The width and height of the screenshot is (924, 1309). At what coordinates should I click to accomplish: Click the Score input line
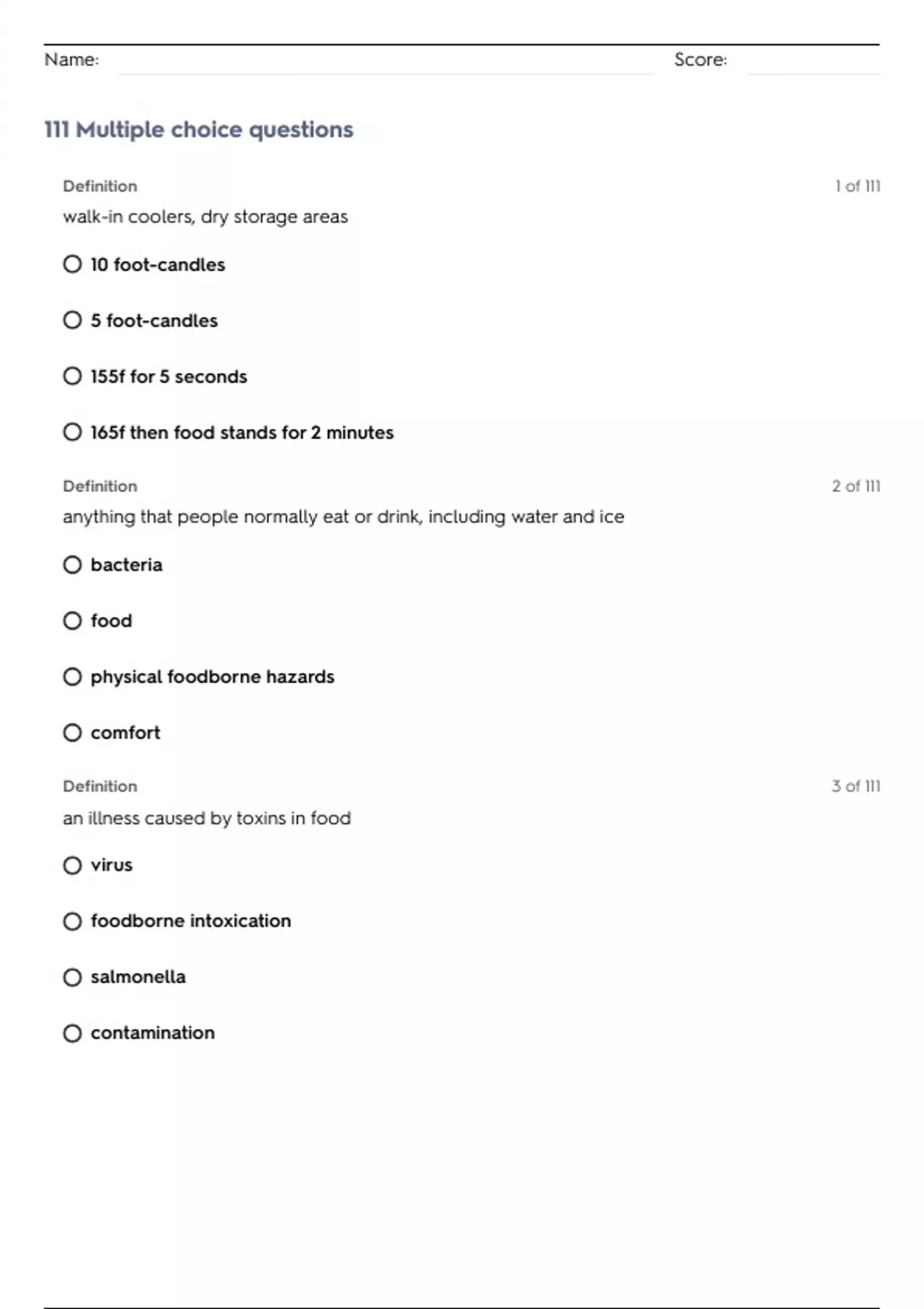click(812, 62)
